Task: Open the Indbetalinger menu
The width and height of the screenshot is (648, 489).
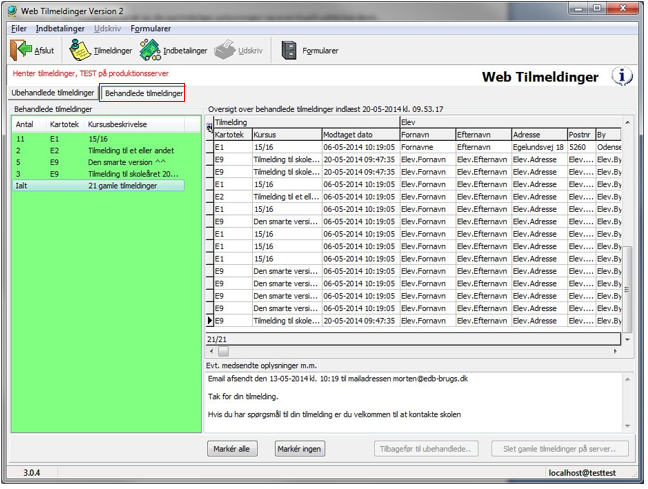Action: (x=60, y=29)
